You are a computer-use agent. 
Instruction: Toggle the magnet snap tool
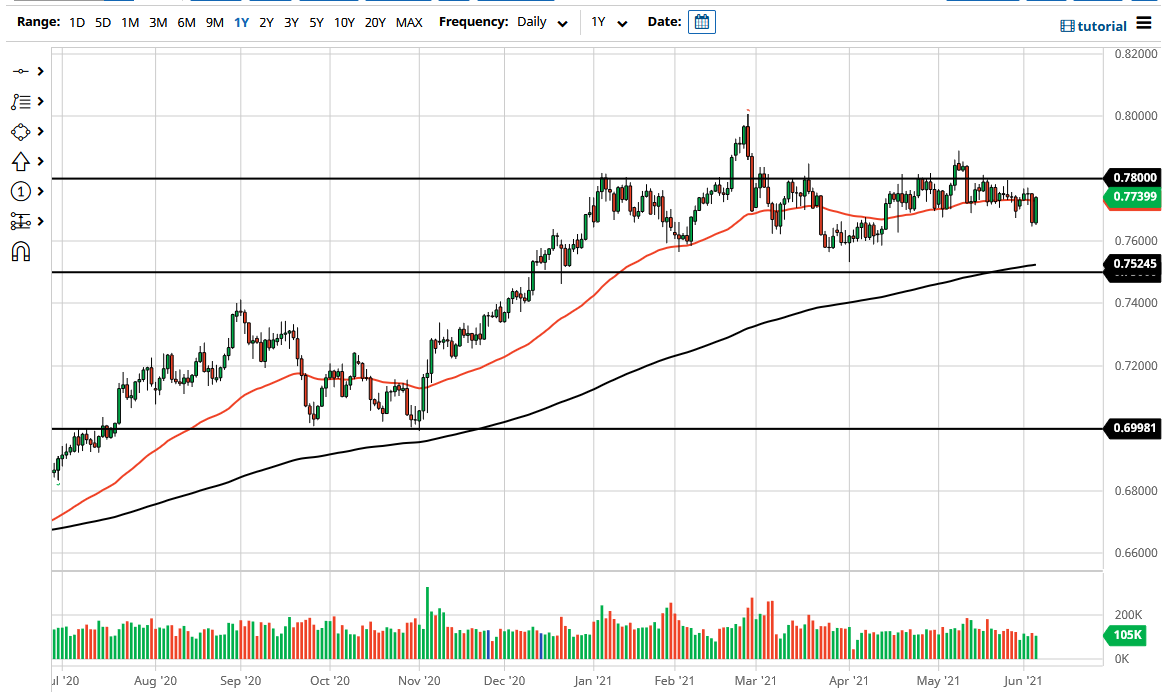(21, 252)
